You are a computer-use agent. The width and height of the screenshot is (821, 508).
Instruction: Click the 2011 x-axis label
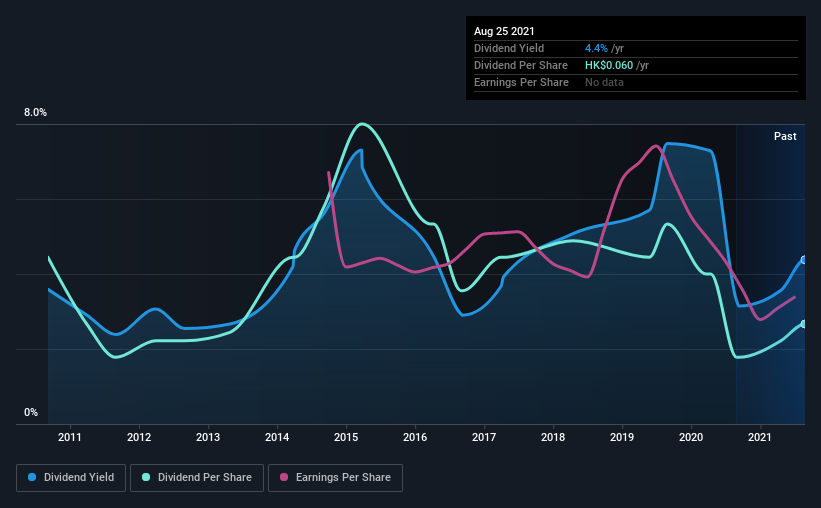pos(70,437)
